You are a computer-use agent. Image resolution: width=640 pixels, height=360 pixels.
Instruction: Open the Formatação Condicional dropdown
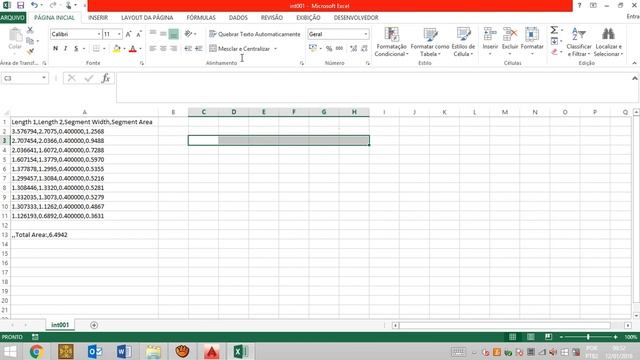pos(391,42)
